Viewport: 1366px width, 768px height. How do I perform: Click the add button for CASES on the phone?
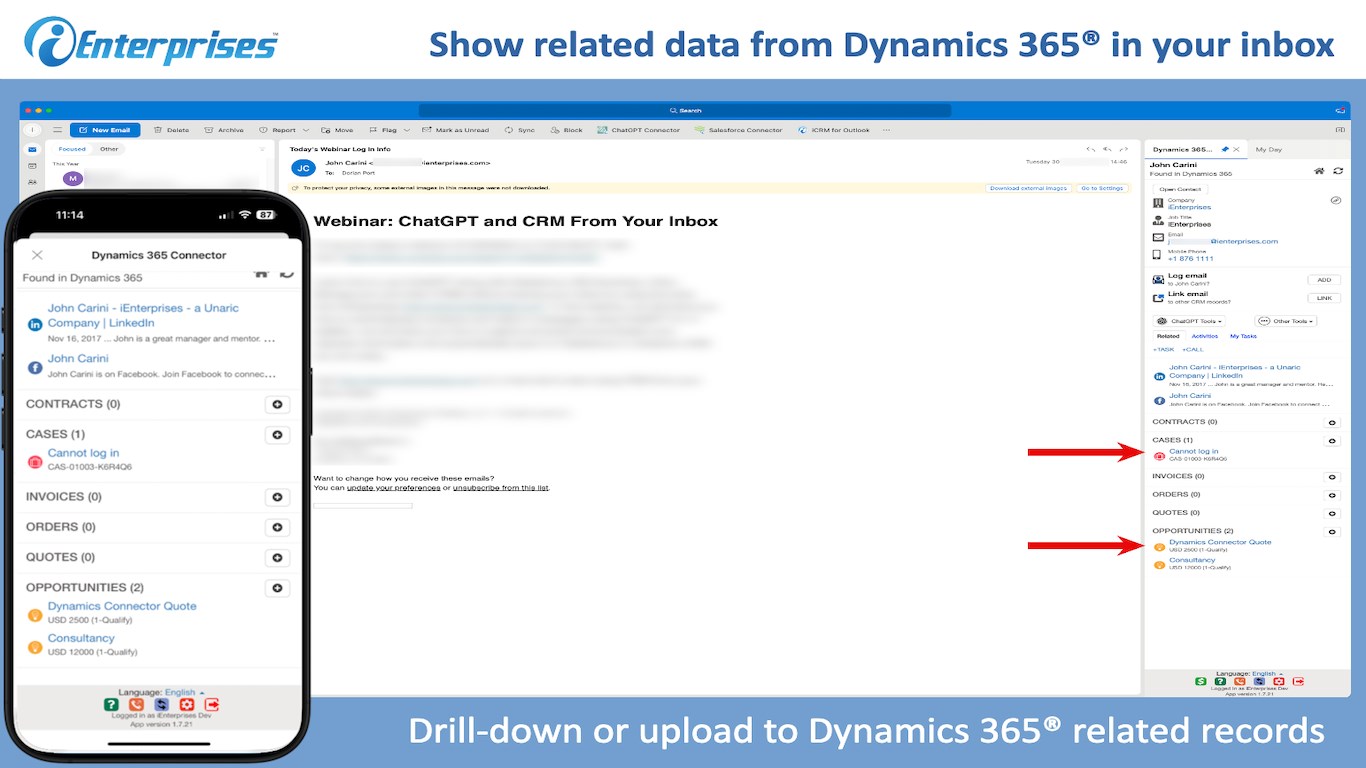click(x=277, y=435)
